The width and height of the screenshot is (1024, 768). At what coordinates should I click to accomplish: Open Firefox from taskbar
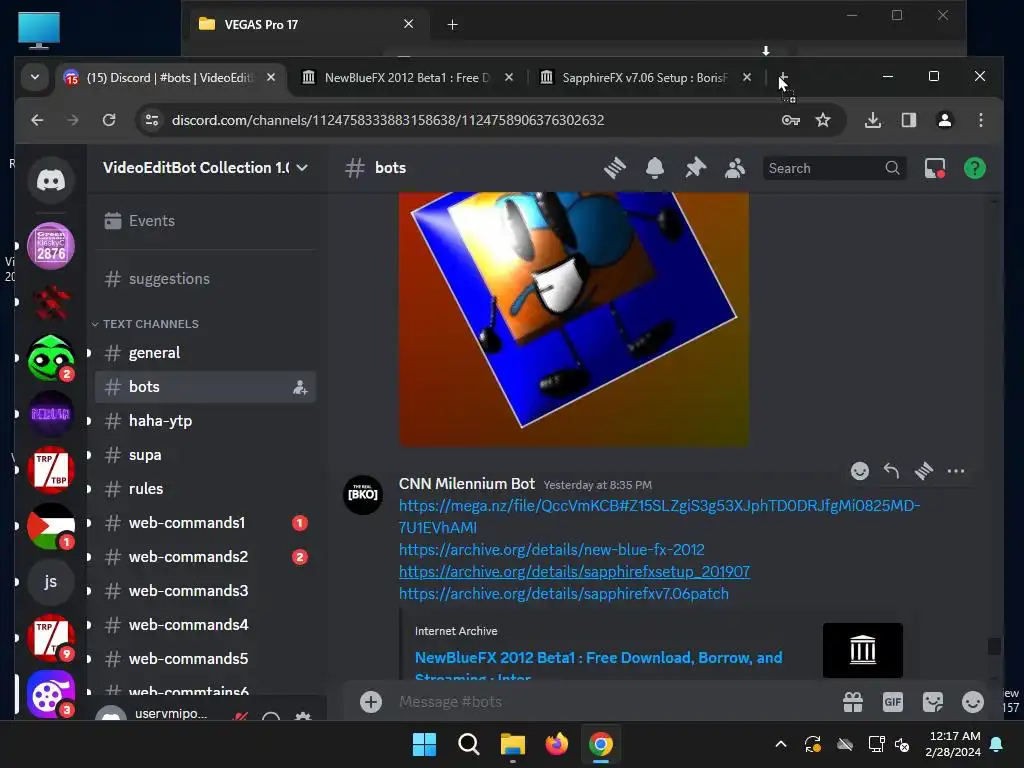(556, 744)
